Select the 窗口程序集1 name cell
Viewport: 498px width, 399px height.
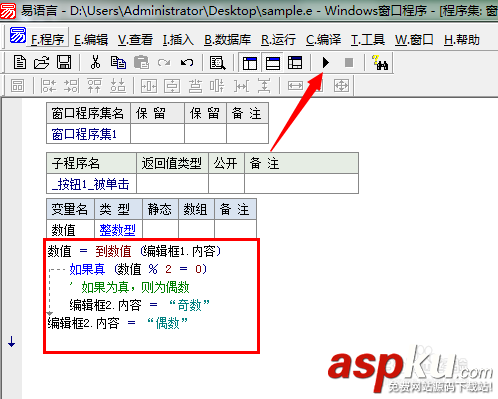pos(88,134)
